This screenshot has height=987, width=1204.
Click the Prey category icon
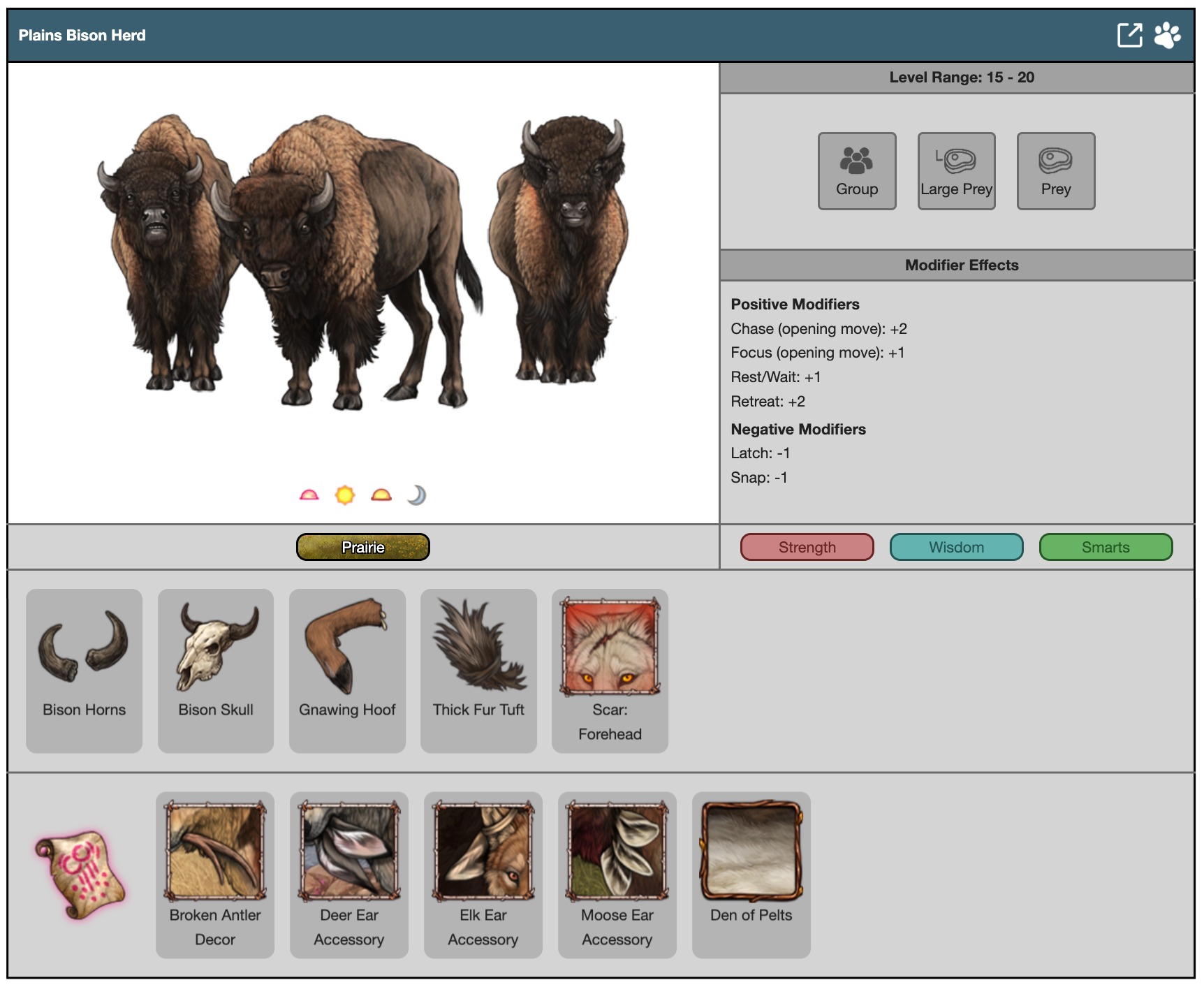[x=1055, y=171]
